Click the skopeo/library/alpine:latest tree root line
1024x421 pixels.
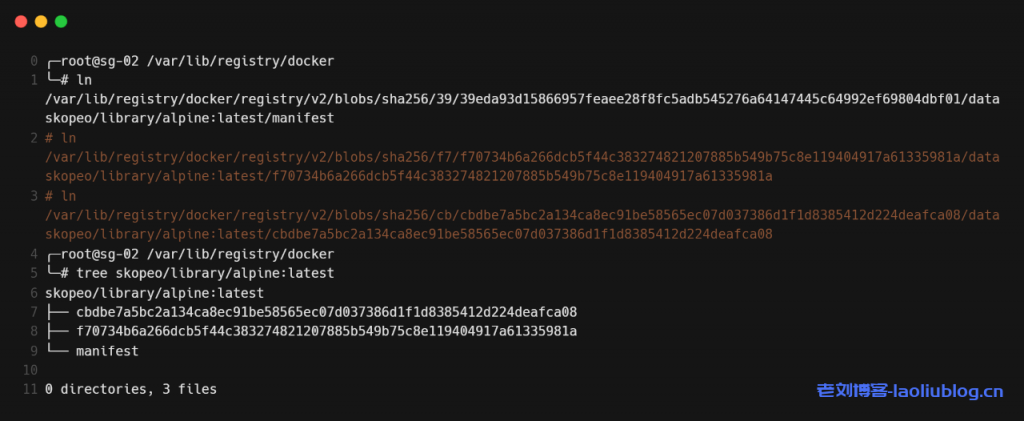(x=154, y=293)
